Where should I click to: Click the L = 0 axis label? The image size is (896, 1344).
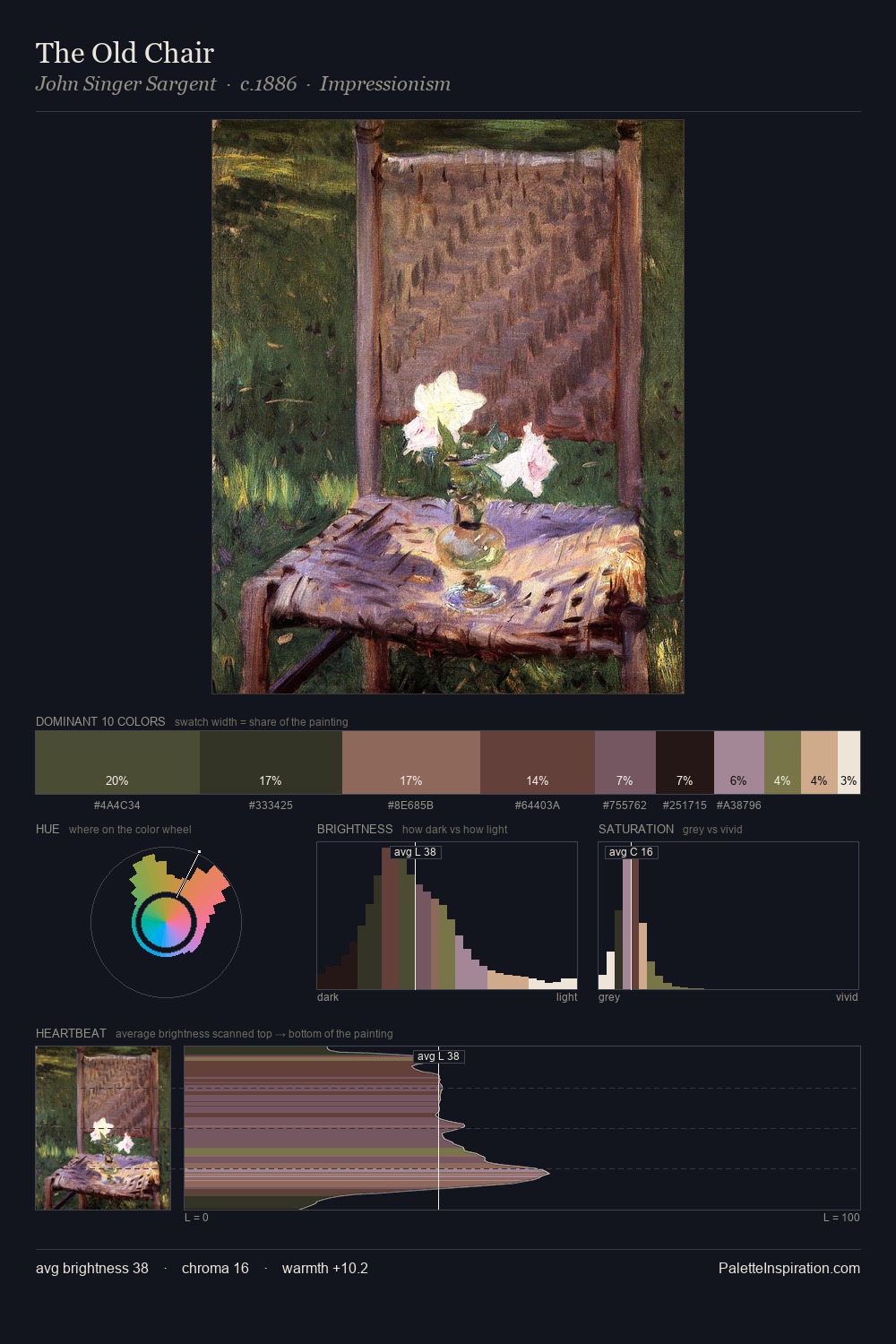pyautogui.click(x=196, y=1218)
